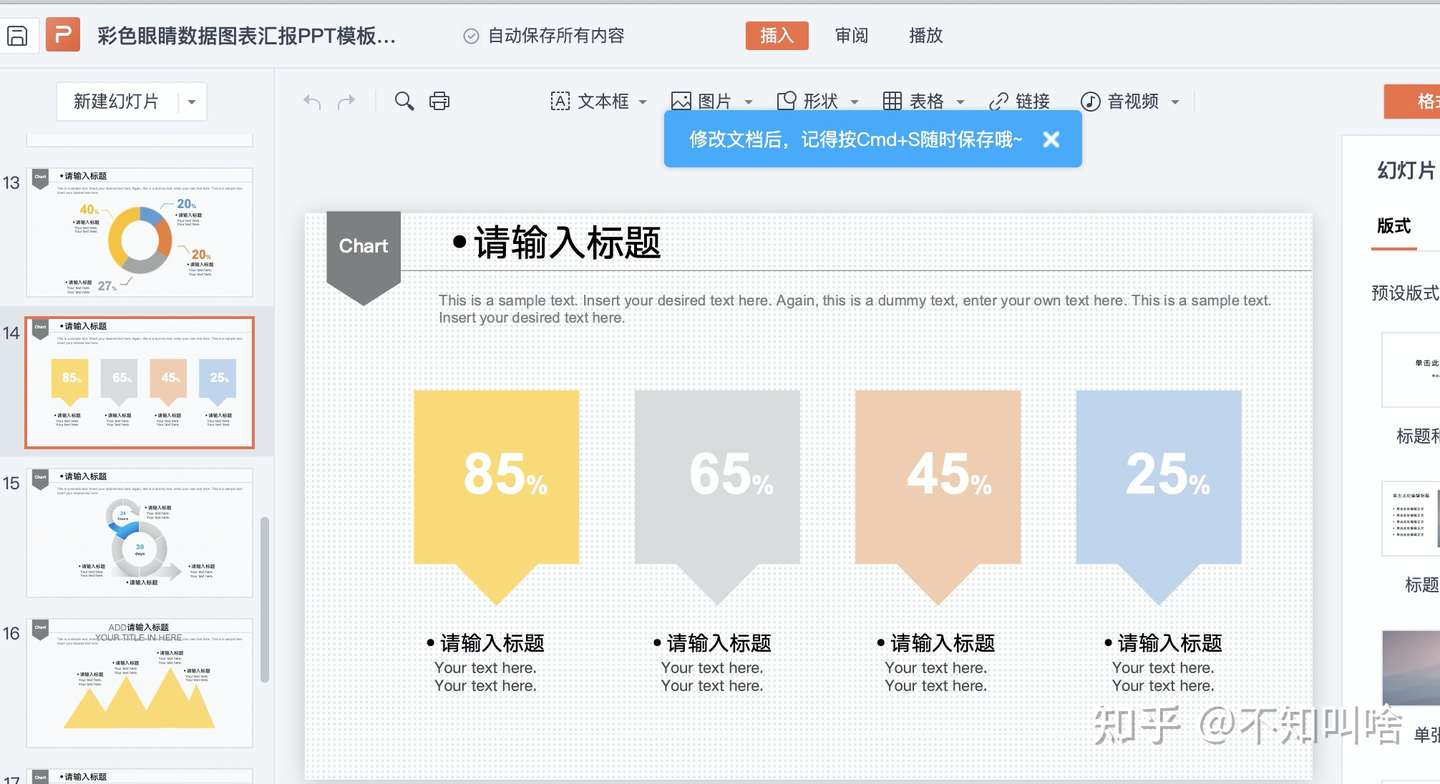The image size is (1440, 784).
Task: Select slide 13 thumbnail with donut chart
Action: 139,232
